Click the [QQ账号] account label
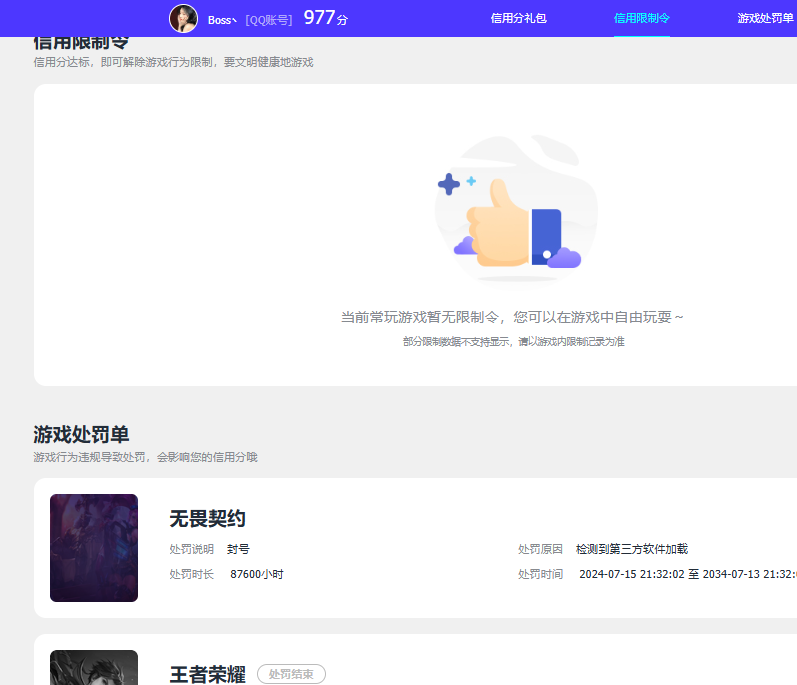Image resolution: width=797 pixels, height=685 pixels. point(269,20)
